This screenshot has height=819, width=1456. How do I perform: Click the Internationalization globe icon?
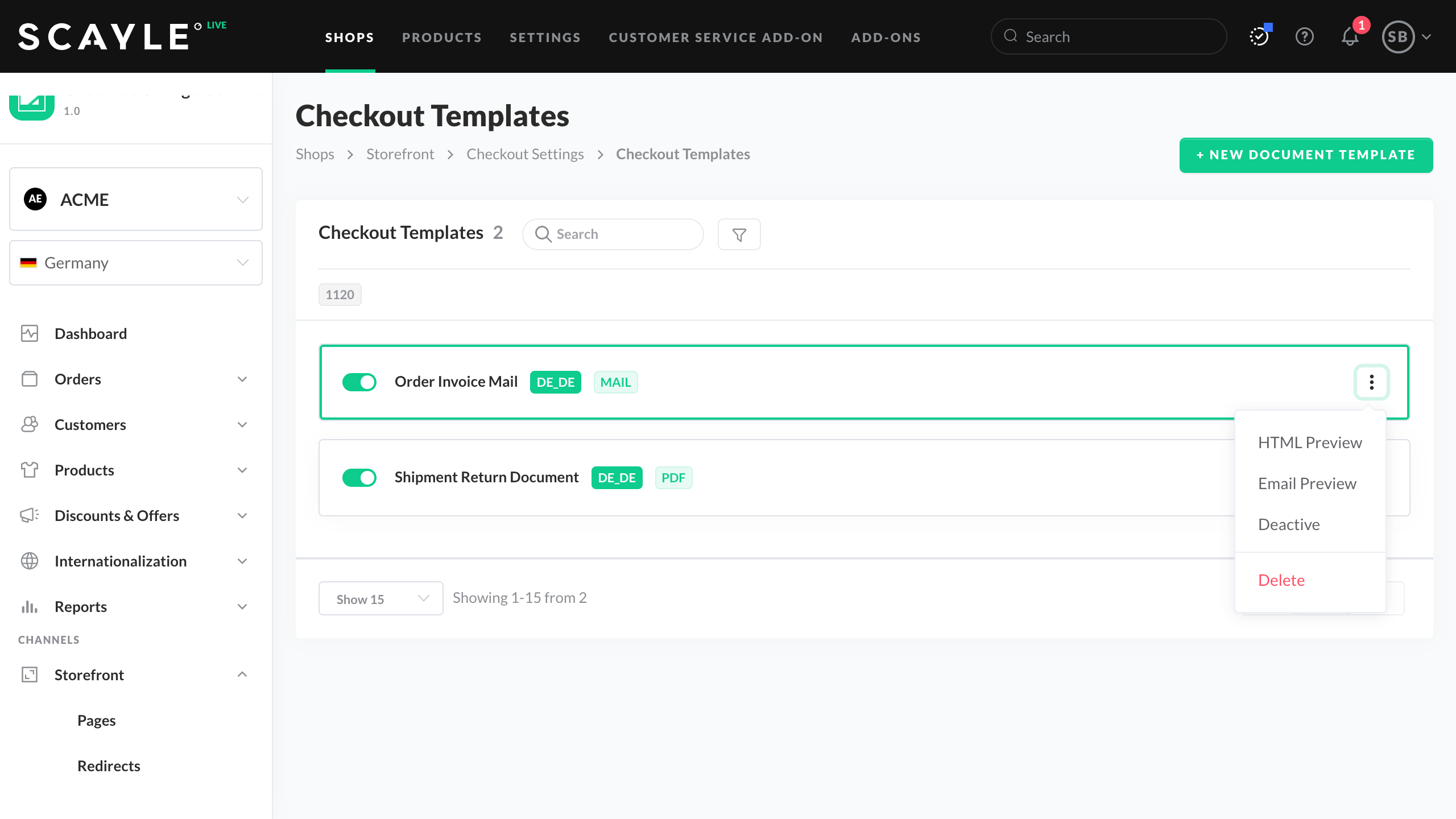(x=30, y=561)
